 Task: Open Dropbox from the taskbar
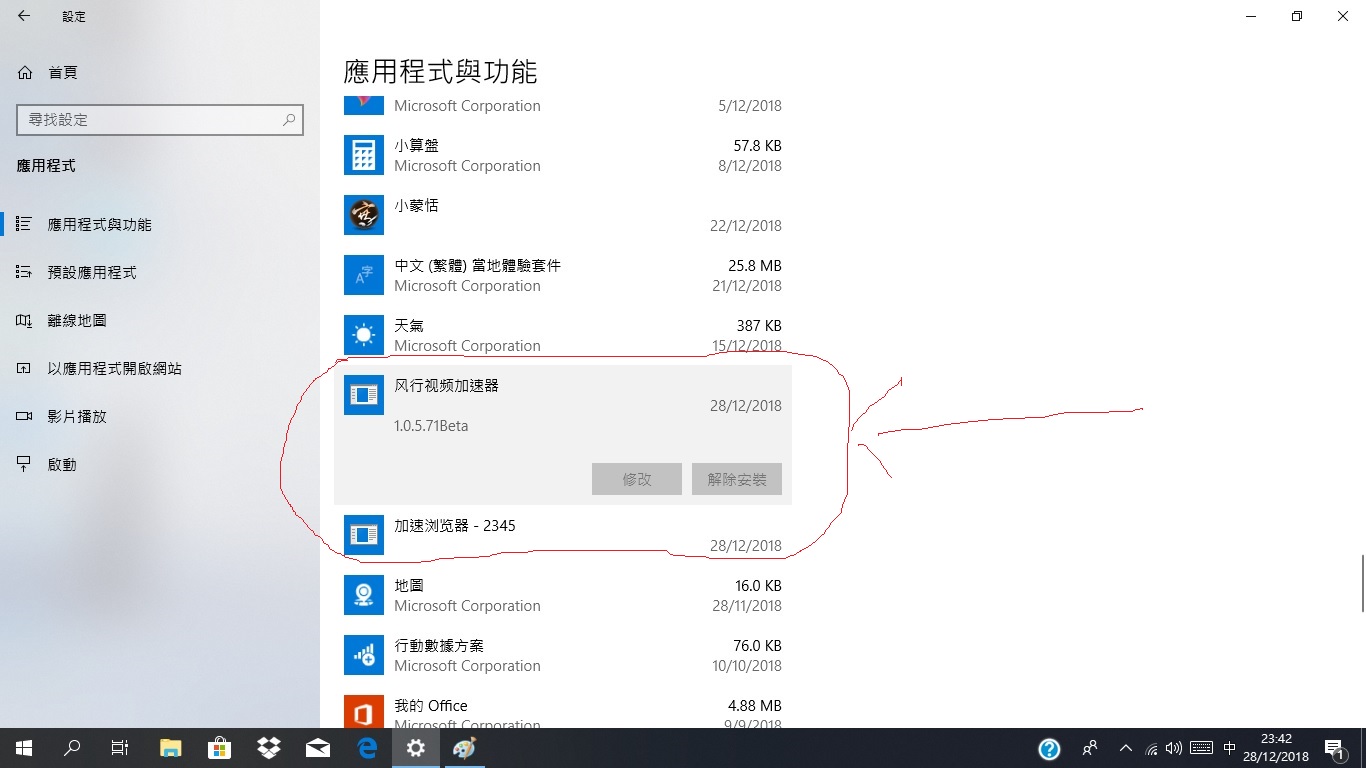click(268, 748)
